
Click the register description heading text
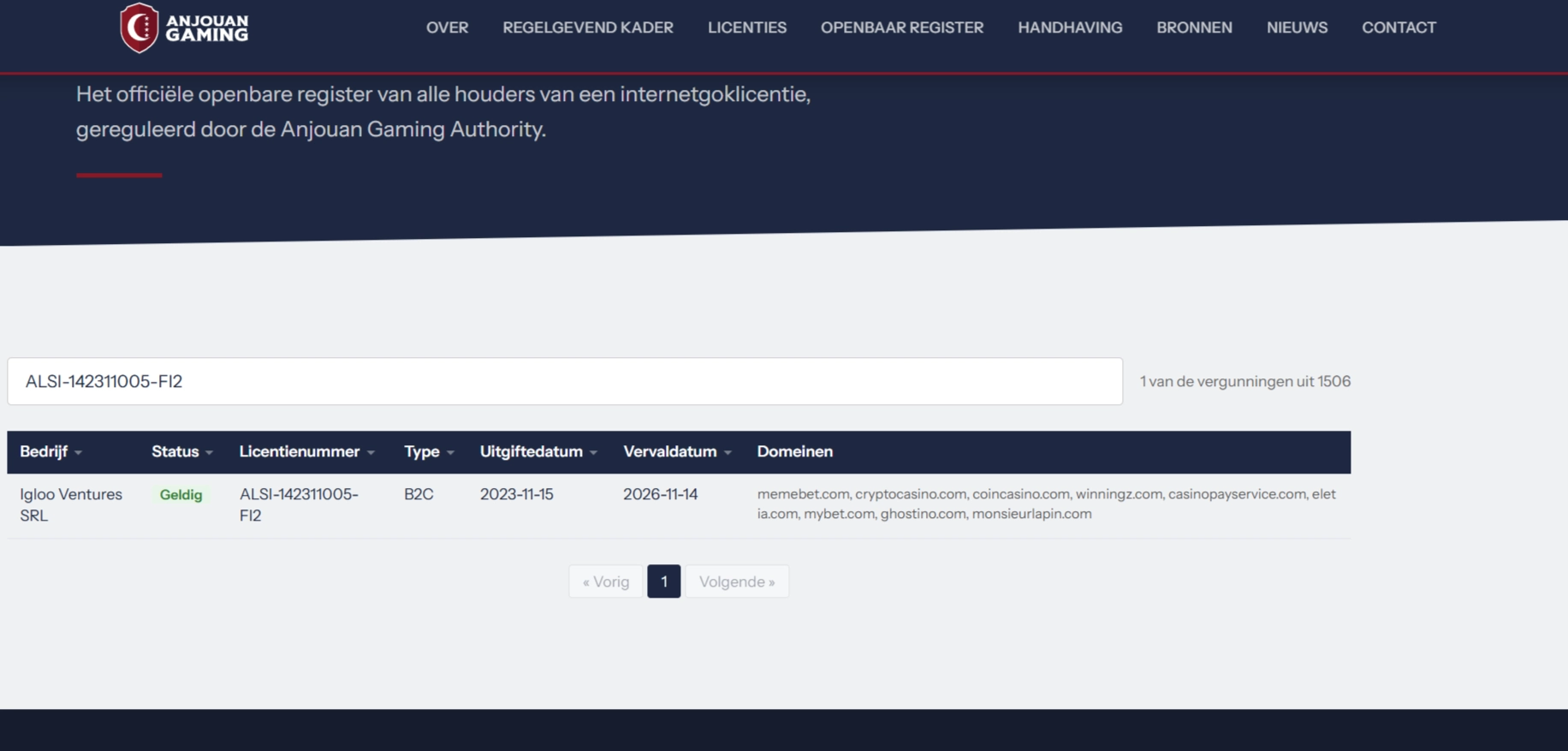443,111
